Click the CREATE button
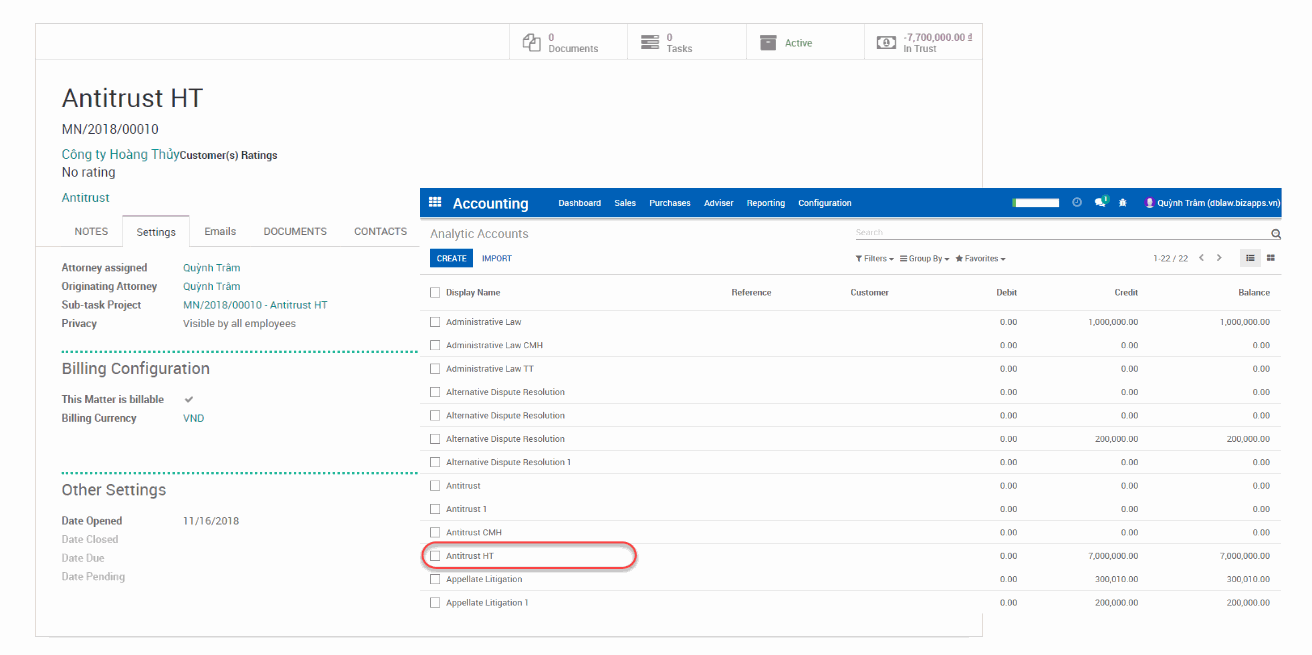The width and height of the screenshot is (1312, 655). click(x=451, y=257)
